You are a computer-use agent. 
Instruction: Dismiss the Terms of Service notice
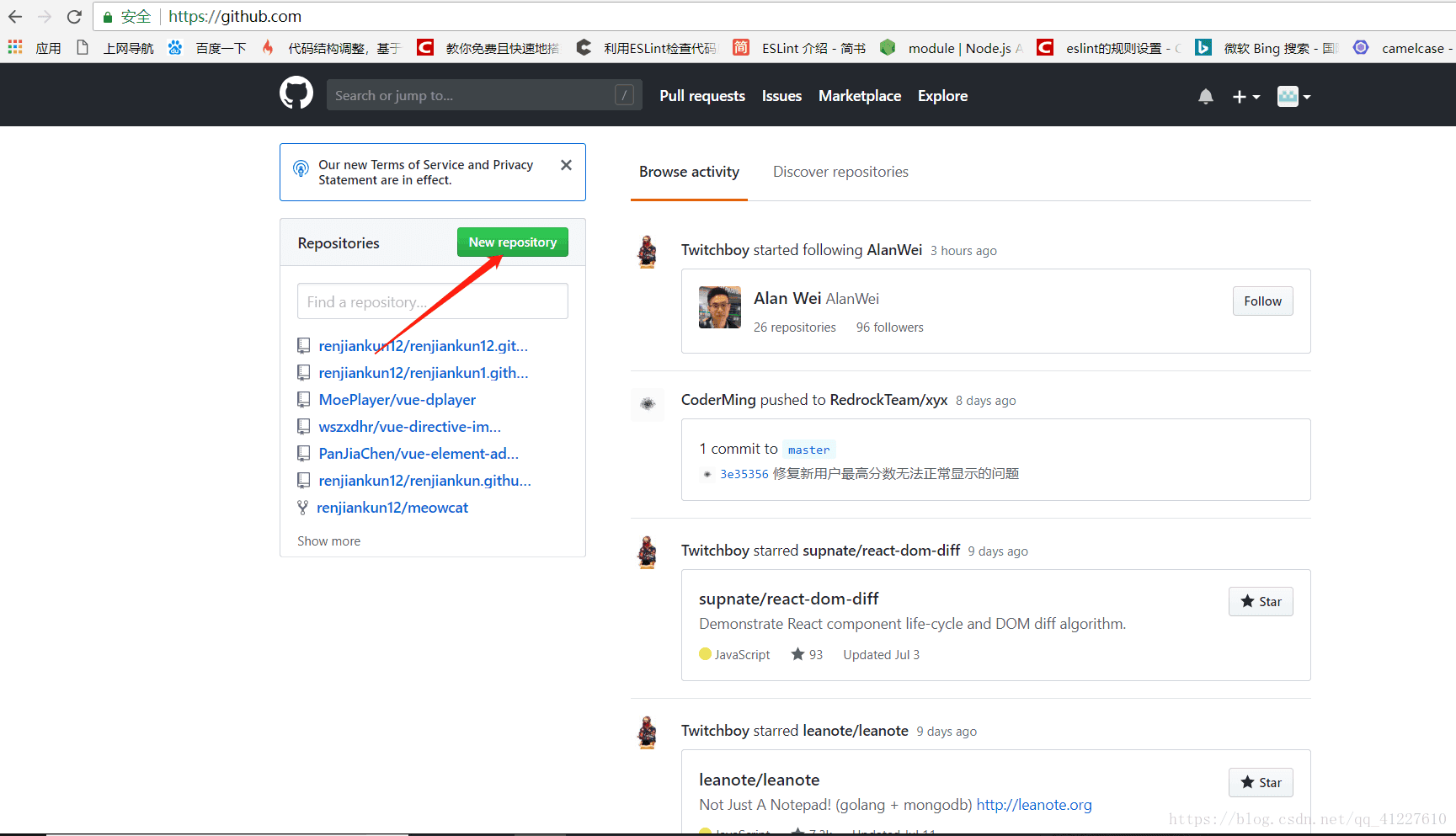coord(566,165)
